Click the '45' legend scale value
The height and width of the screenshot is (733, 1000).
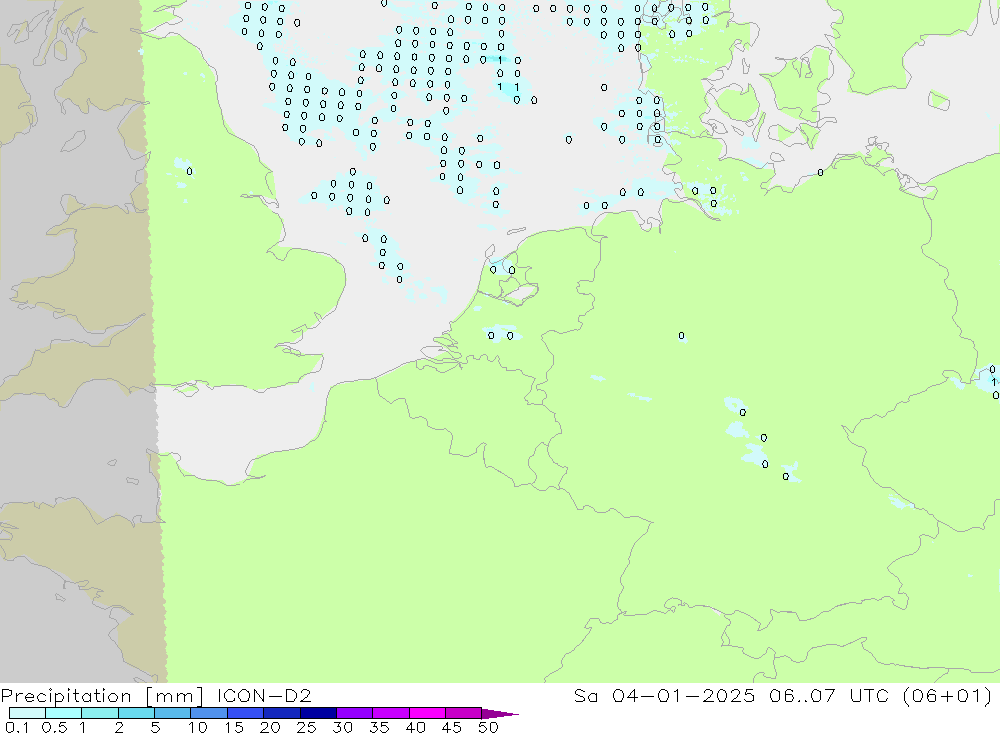point(452,727)
